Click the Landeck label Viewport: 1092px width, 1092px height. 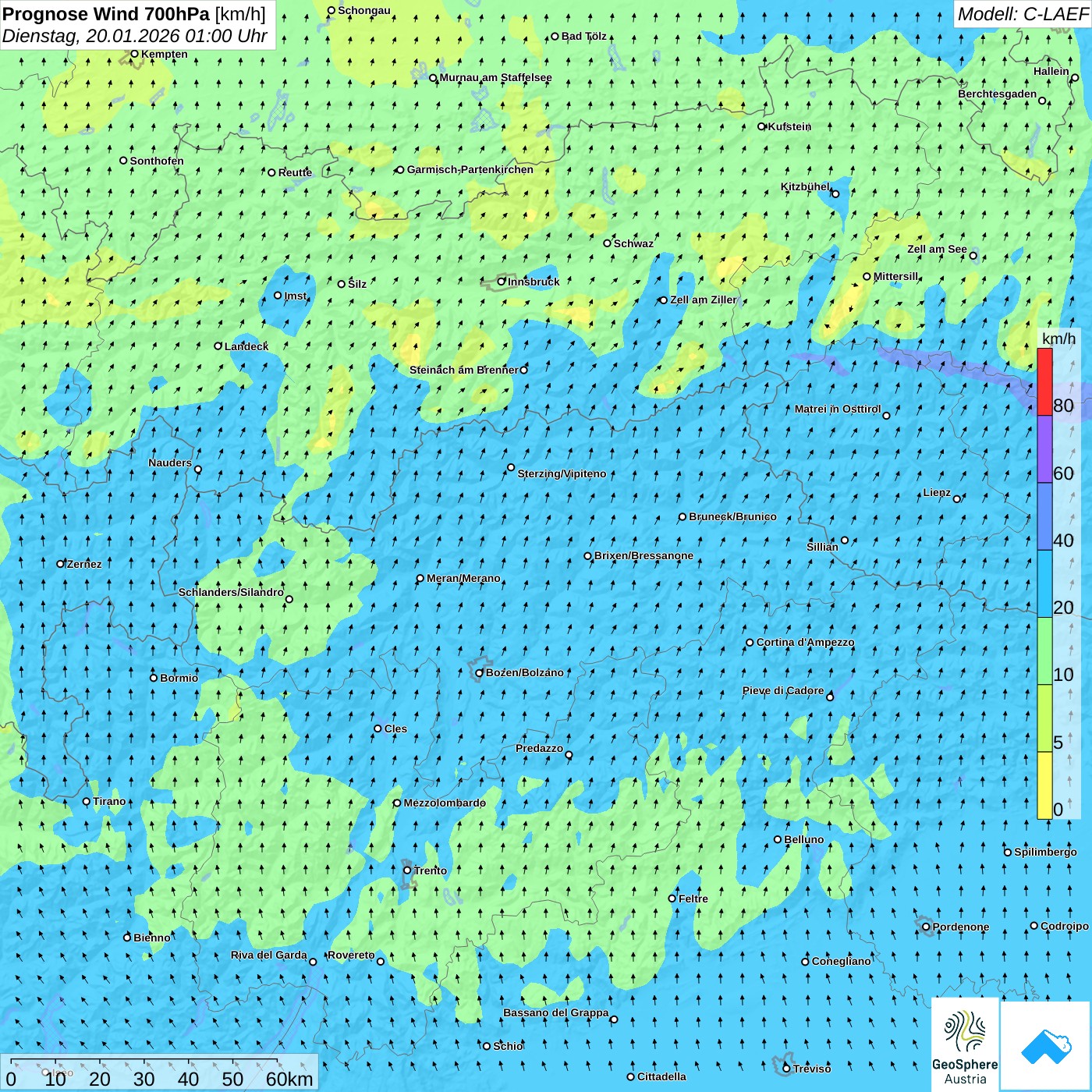[246, 346]
